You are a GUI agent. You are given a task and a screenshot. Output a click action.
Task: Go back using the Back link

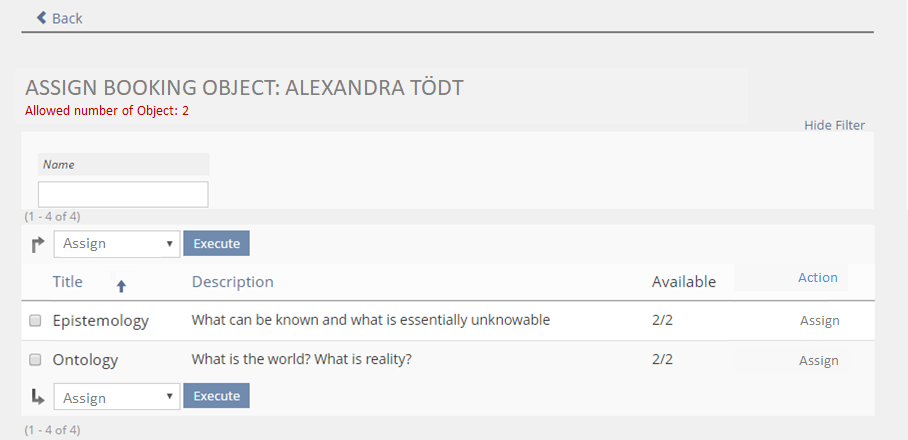[67, 18]
